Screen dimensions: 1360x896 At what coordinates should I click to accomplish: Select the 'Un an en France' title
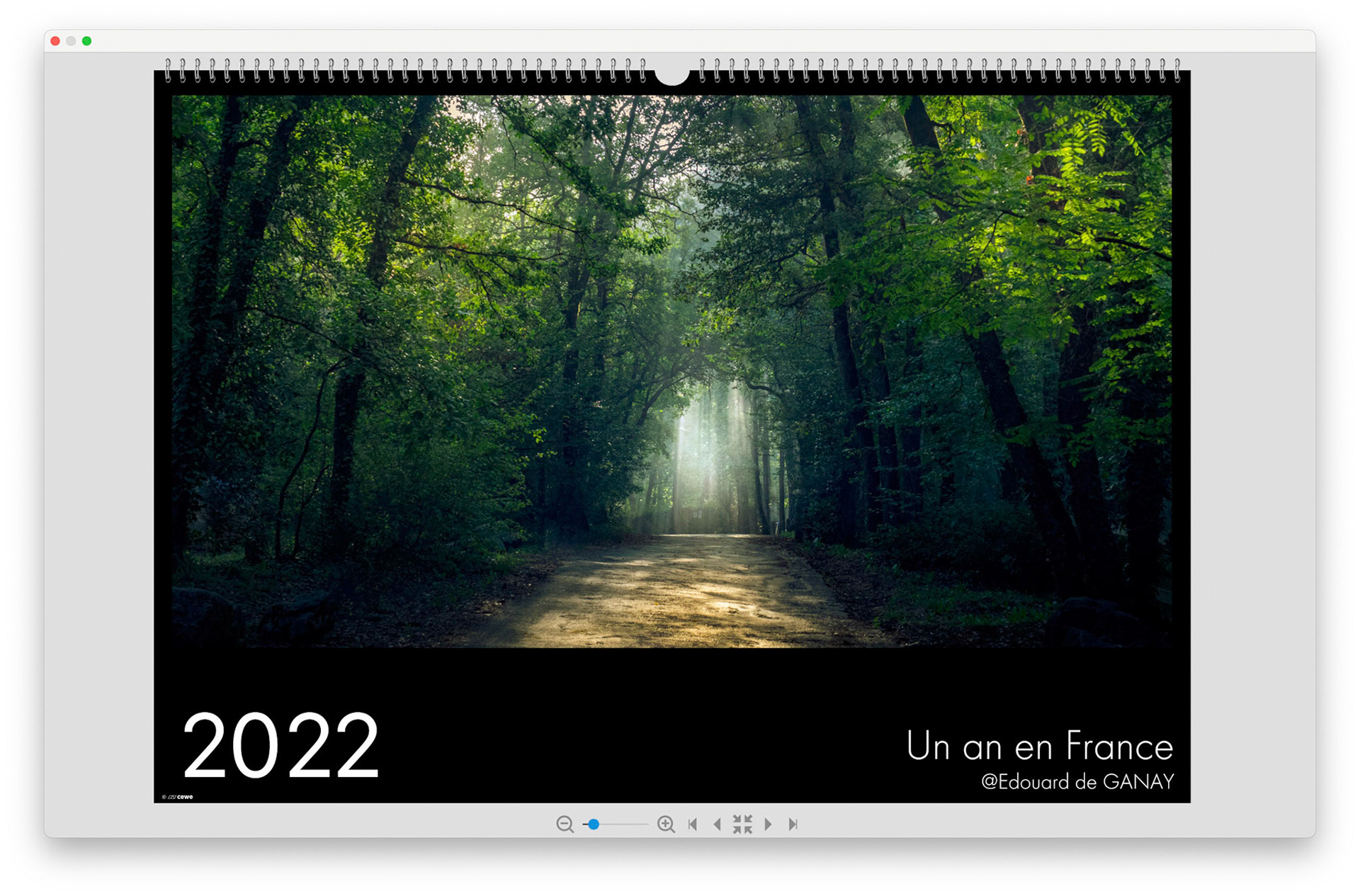1039,746
